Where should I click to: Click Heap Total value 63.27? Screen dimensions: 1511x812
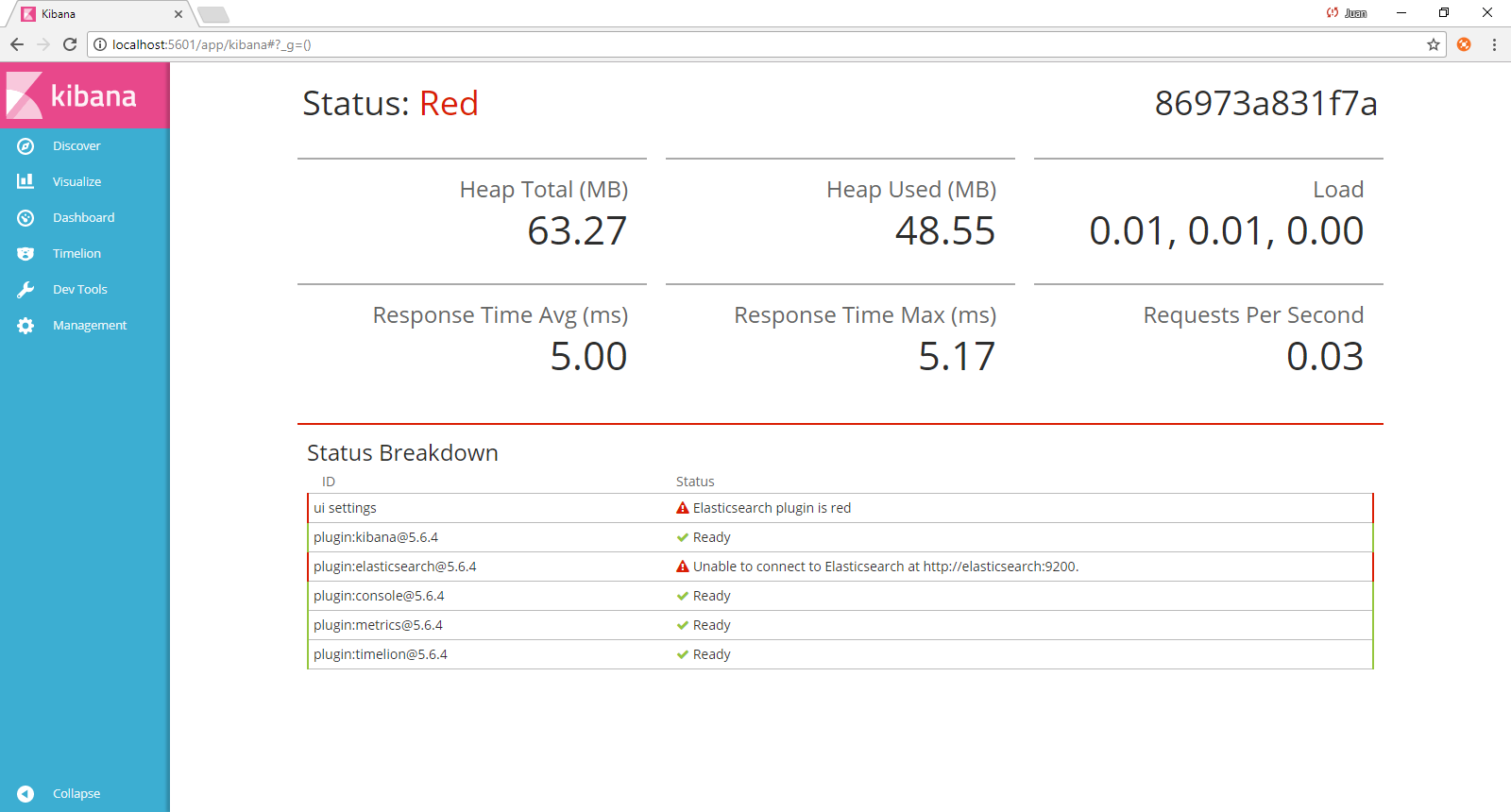[577, 231]
